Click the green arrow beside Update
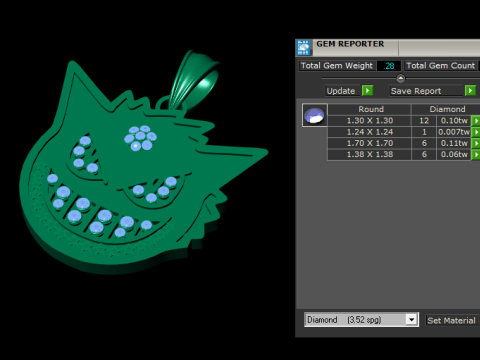Screen dimensions: 480x360 [x=367, y=91]
